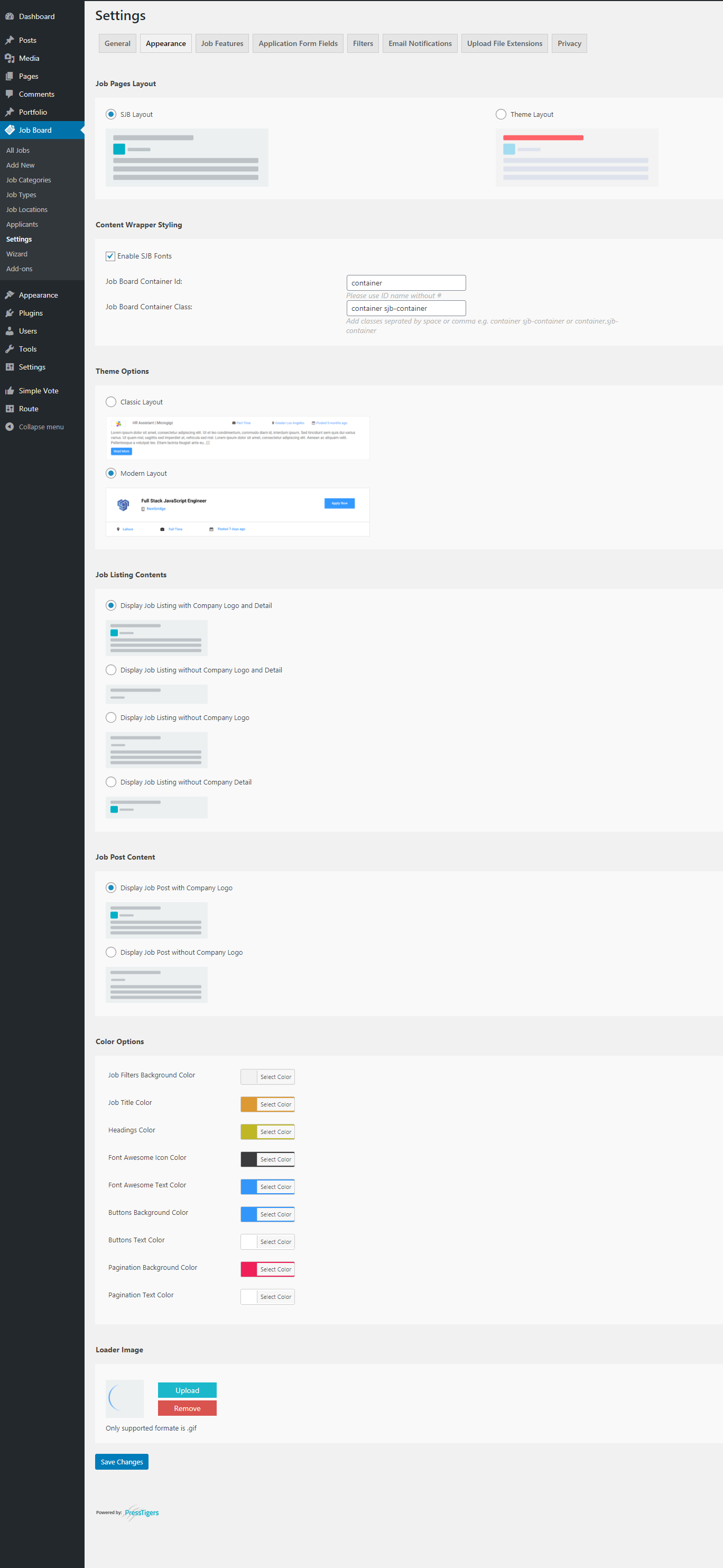
Task: Open the Email Notifications tab
Action: click(420, 43)
